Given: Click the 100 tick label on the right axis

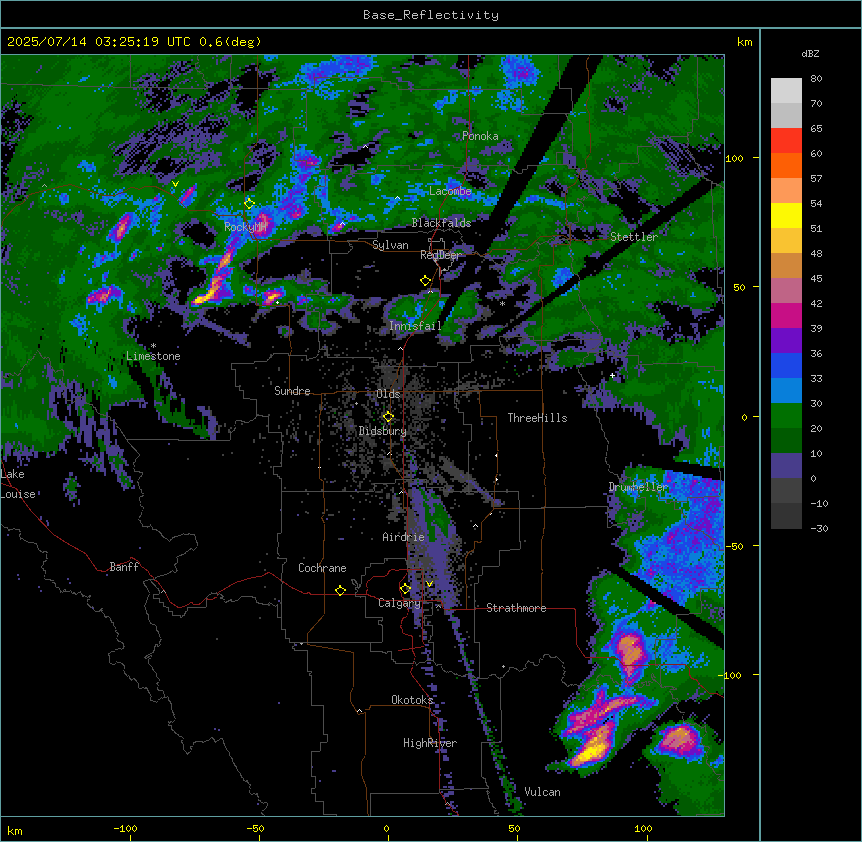Looking at the screenshot, I should 734,159.
